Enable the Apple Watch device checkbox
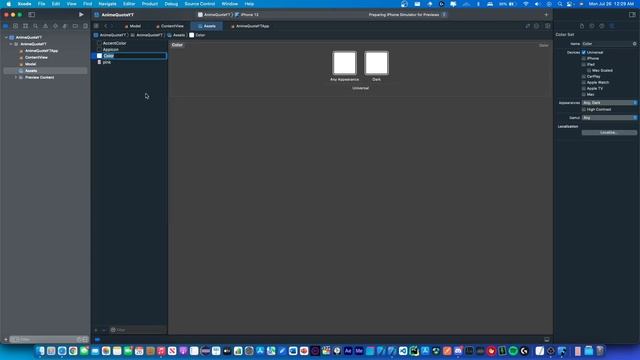This screenshot has width=640, height=360. point(584,82)
